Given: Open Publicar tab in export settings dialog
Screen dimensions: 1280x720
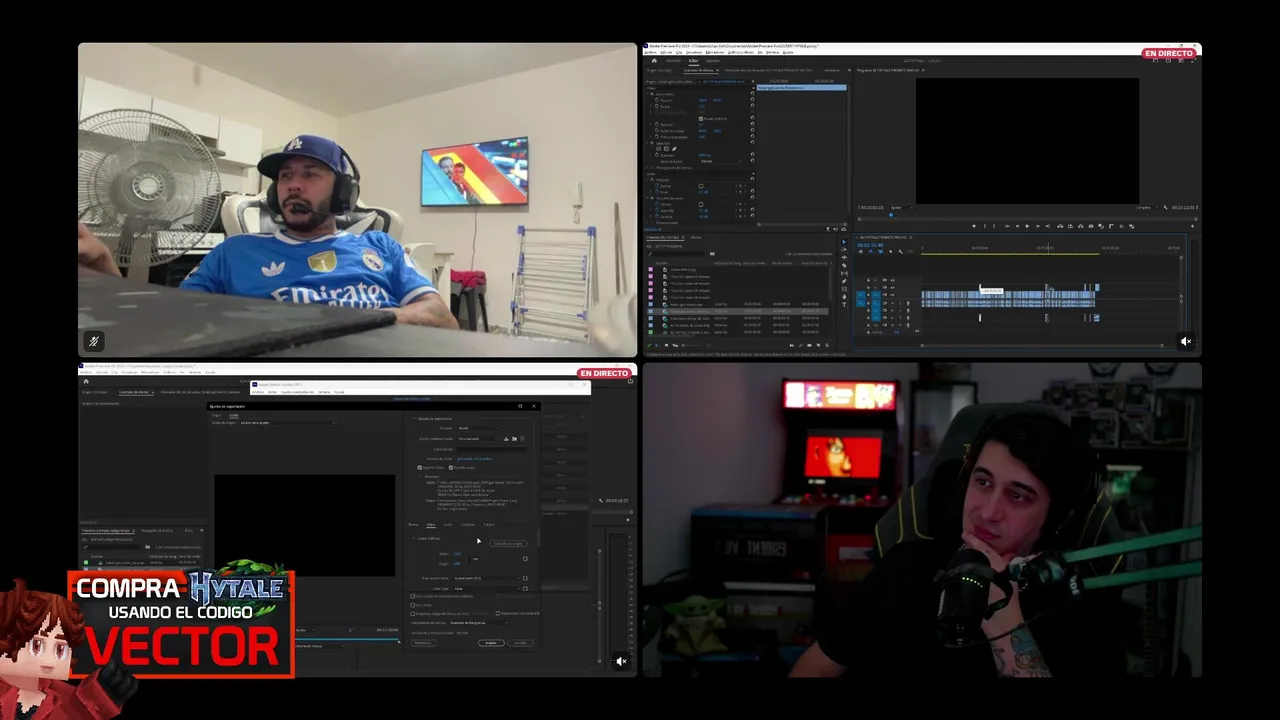Looking at the screenshot, I should [x=490, y=524].
